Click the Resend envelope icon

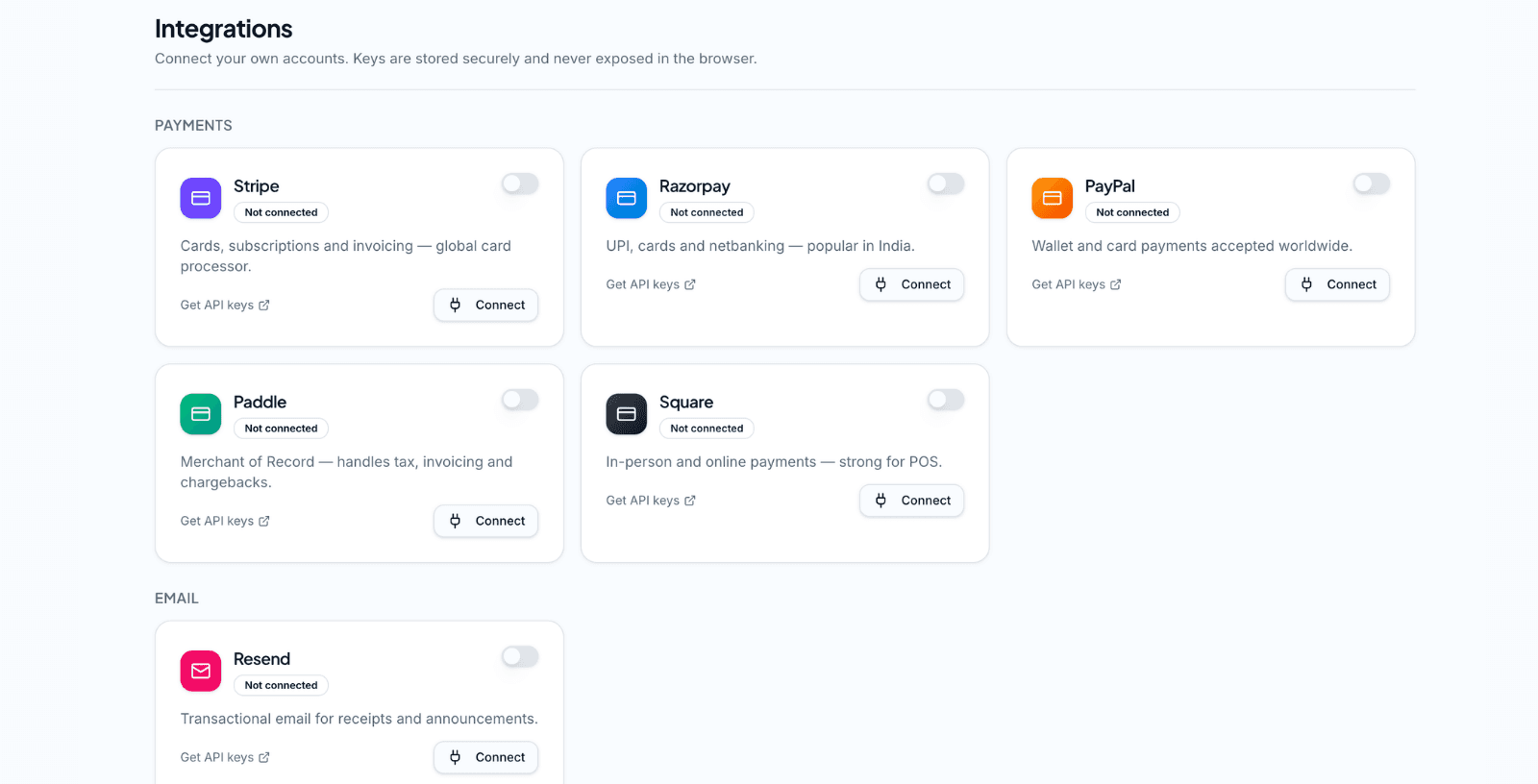coord(200,671)
